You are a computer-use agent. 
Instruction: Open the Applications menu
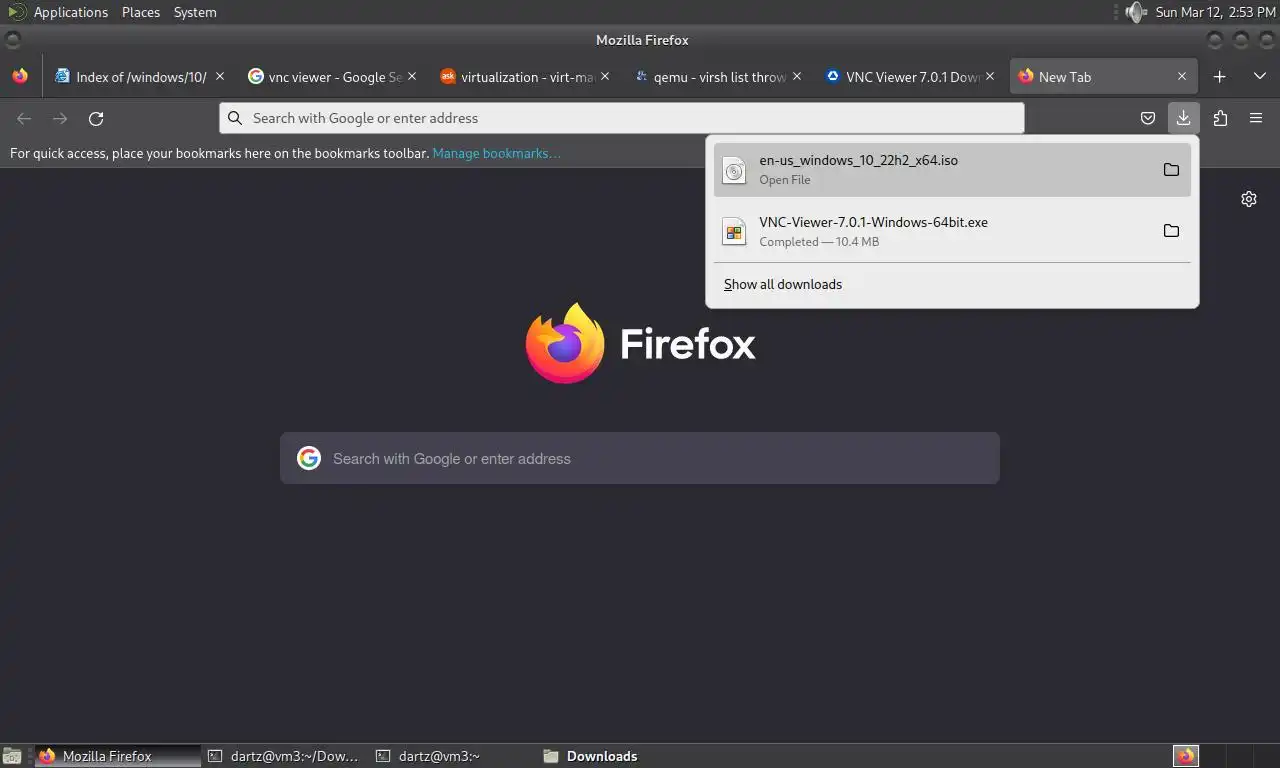coord(70,12)
